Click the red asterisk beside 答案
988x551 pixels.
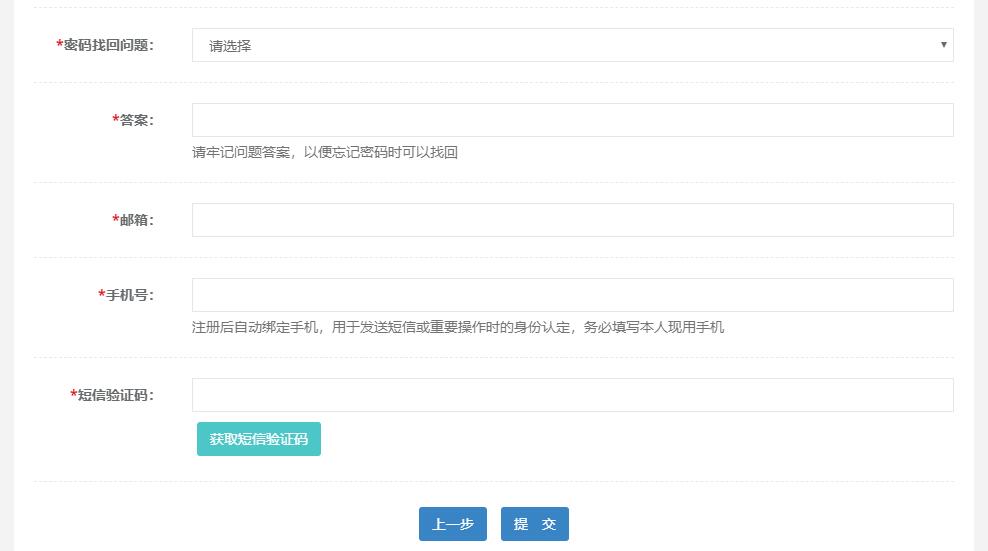click(x=115, y=120)
